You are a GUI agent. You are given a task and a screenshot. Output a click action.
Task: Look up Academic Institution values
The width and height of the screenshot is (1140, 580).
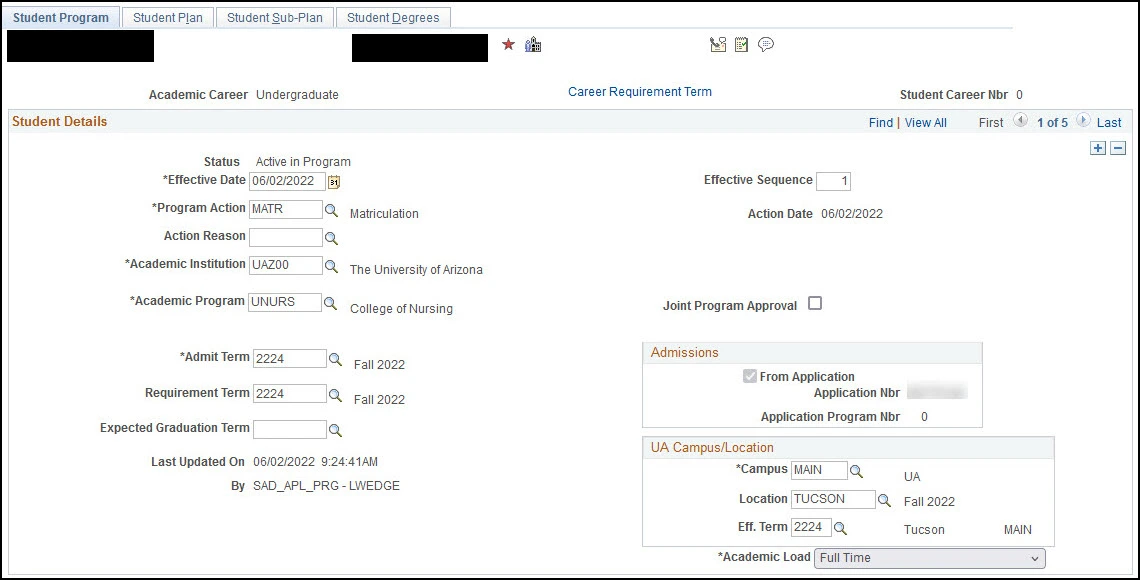pyautogui.click(x=331, y=266)
